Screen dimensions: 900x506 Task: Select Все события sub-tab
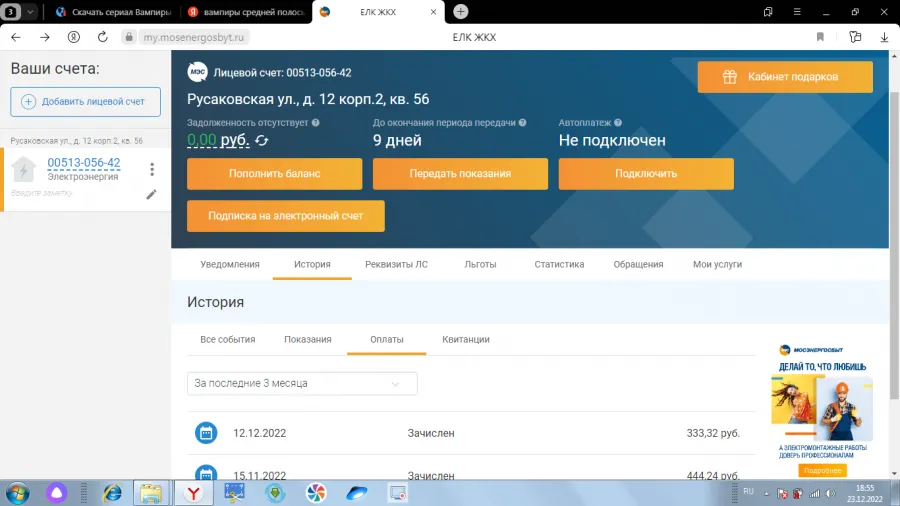pyautogui.click(x=227, y=340)
